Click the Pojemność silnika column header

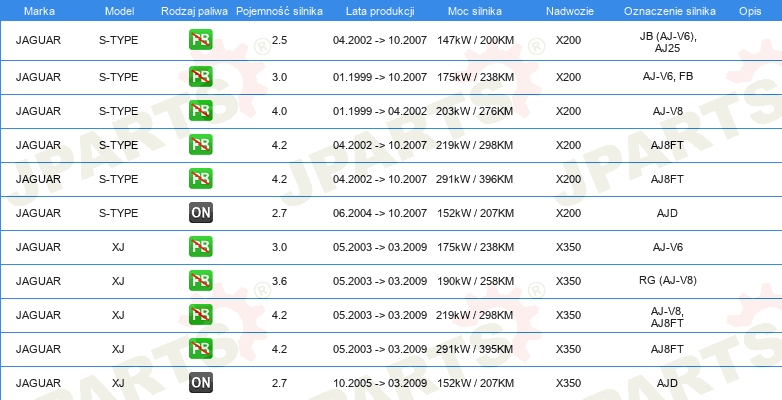[x=279, y=11]
